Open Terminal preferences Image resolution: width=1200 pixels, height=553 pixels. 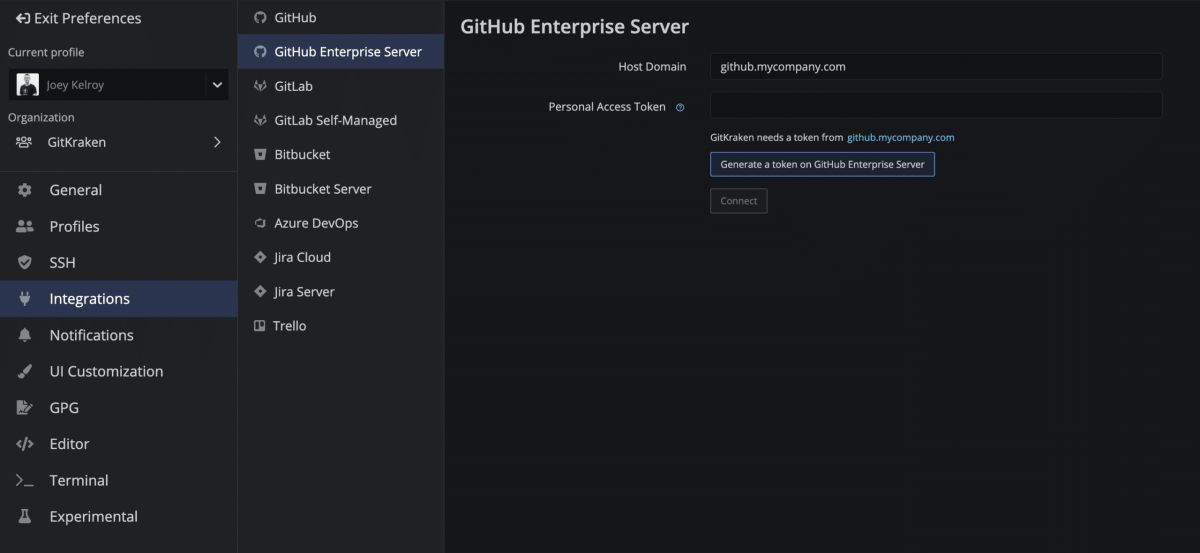pos(79,480)
